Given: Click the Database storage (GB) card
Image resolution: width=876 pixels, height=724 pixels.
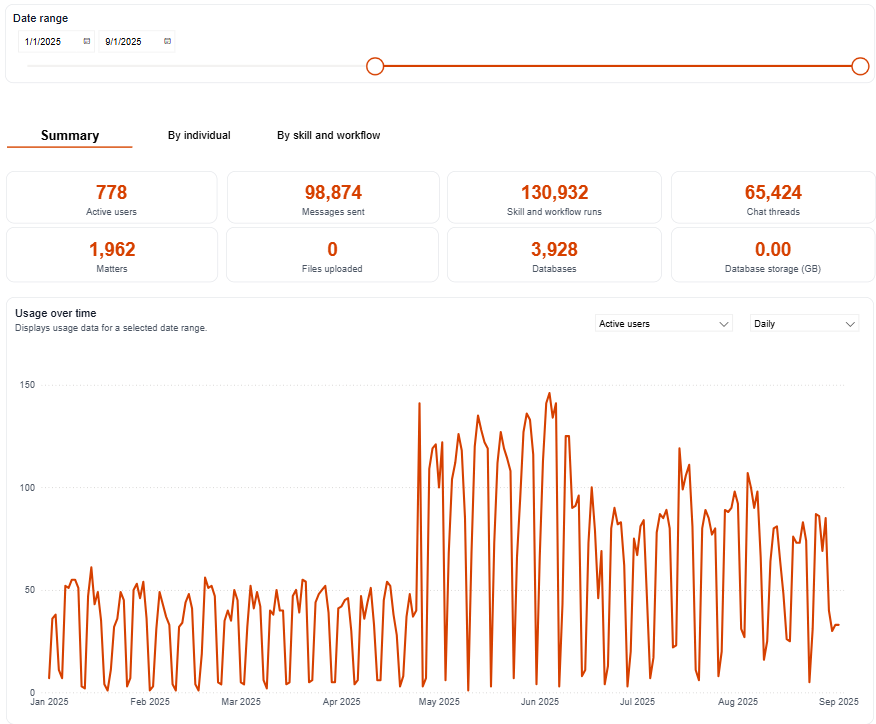Looking at the screenshot, I should pyautogui.click(x=773, y=254).
